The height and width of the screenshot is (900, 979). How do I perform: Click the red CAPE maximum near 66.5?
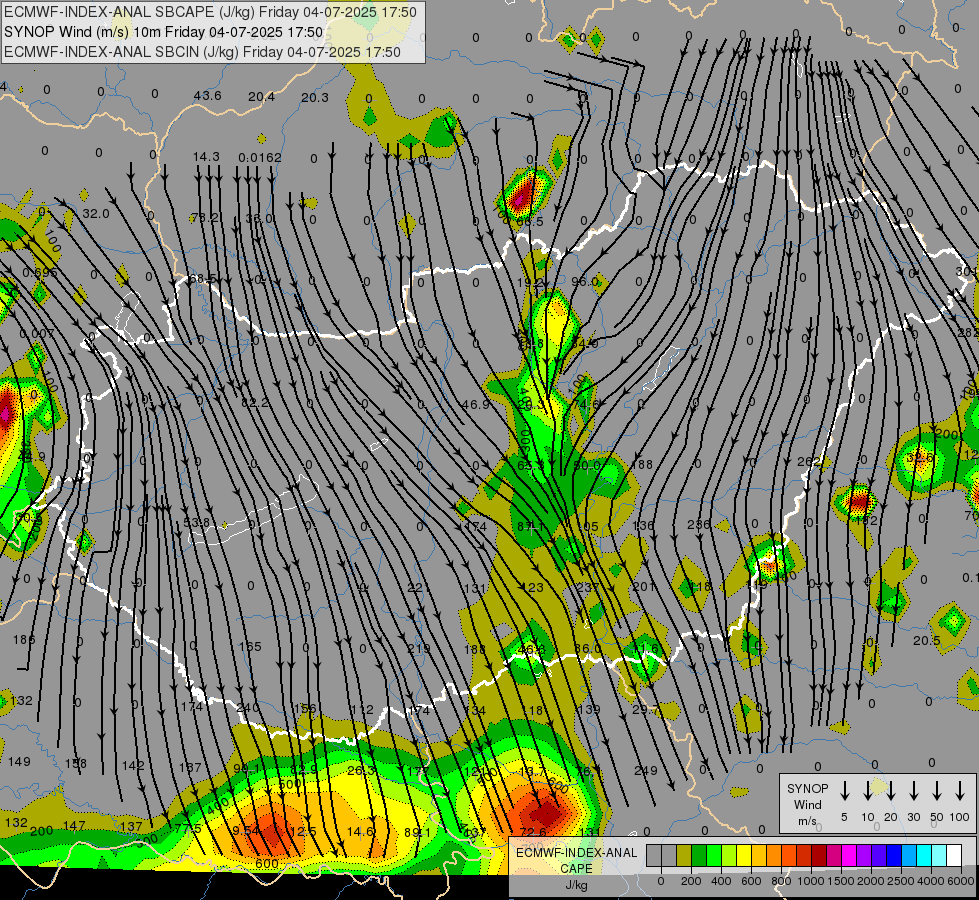tap(522, 195)
